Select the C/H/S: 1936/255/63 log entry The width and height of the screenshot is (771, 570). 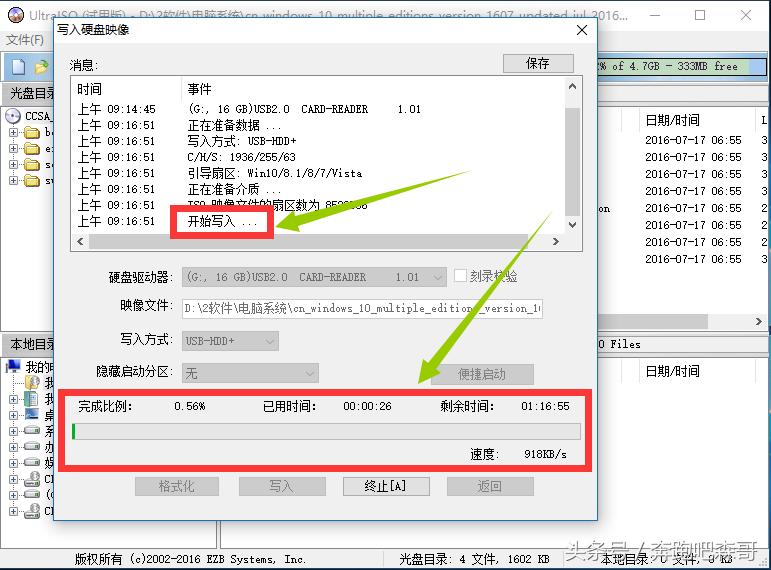[241, 157]
